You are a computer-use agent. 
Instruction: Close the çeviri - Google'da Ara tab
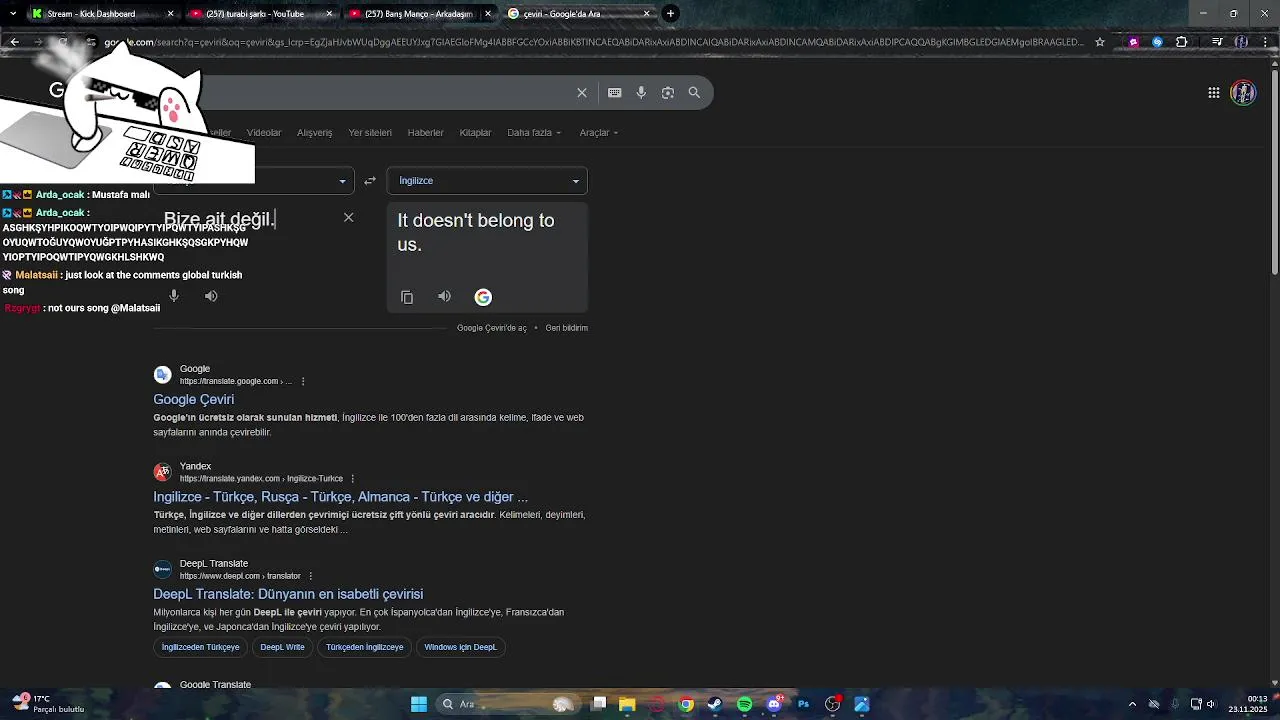coord(646,14)
